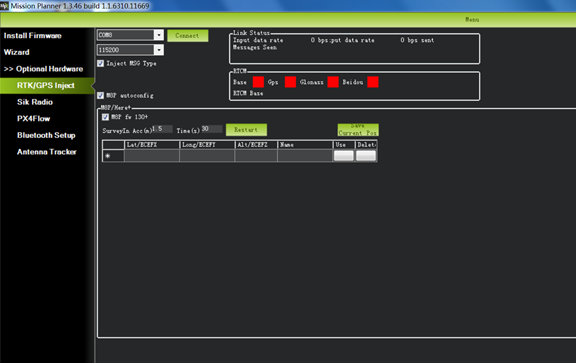
Task: Click the RTCM Base label
Action: [x=248, y=93]
